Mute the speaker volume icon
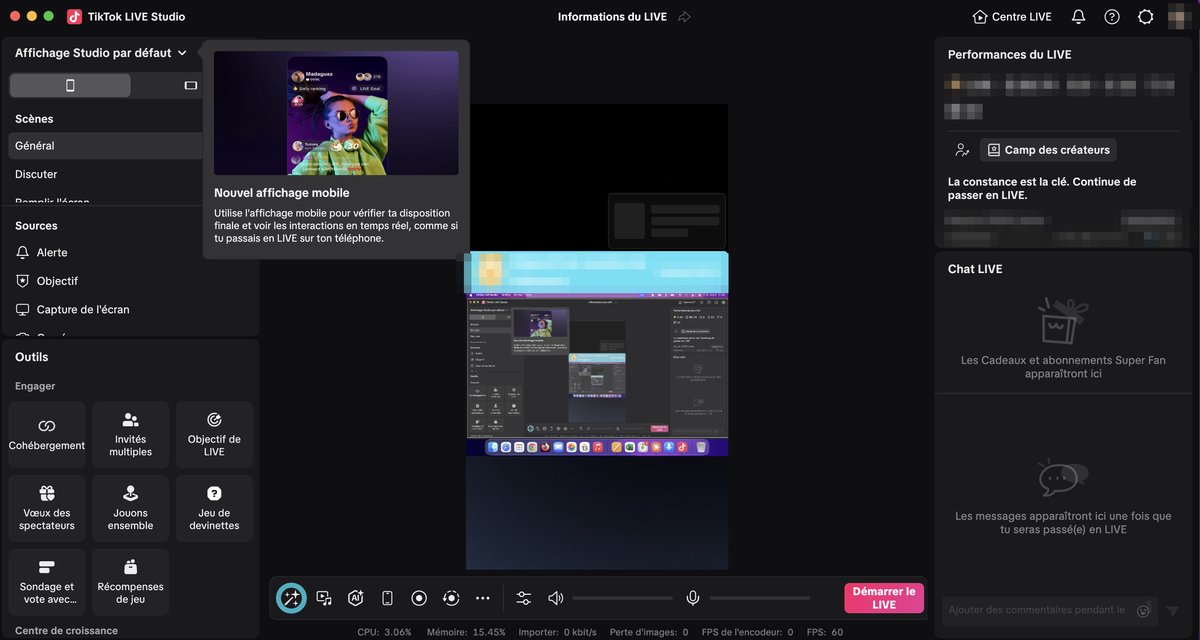This screenshot has height=640, width=1200. point(556,598)
